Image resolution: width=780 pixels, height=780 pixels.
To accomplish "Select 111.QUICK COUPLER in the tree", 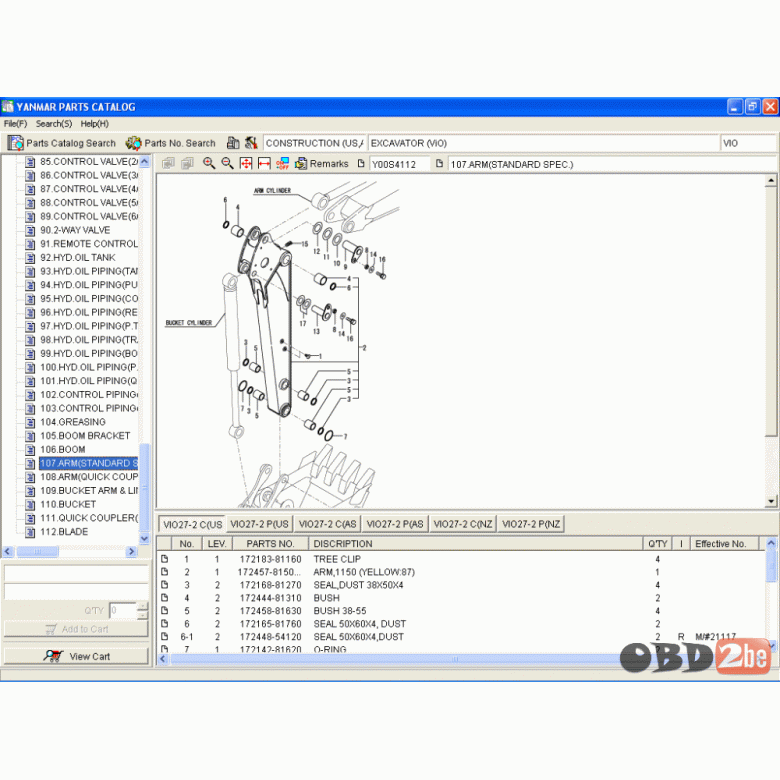I will 89,518.
